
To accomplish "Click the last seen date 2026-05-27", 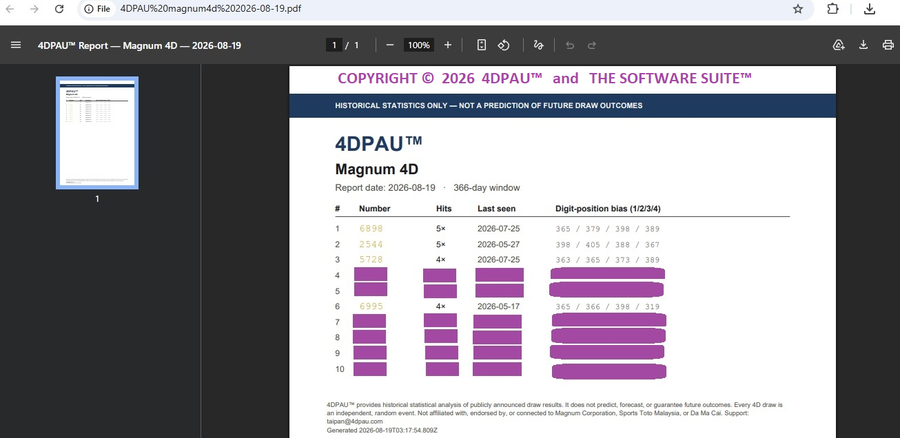I will (x=499, y=245).
